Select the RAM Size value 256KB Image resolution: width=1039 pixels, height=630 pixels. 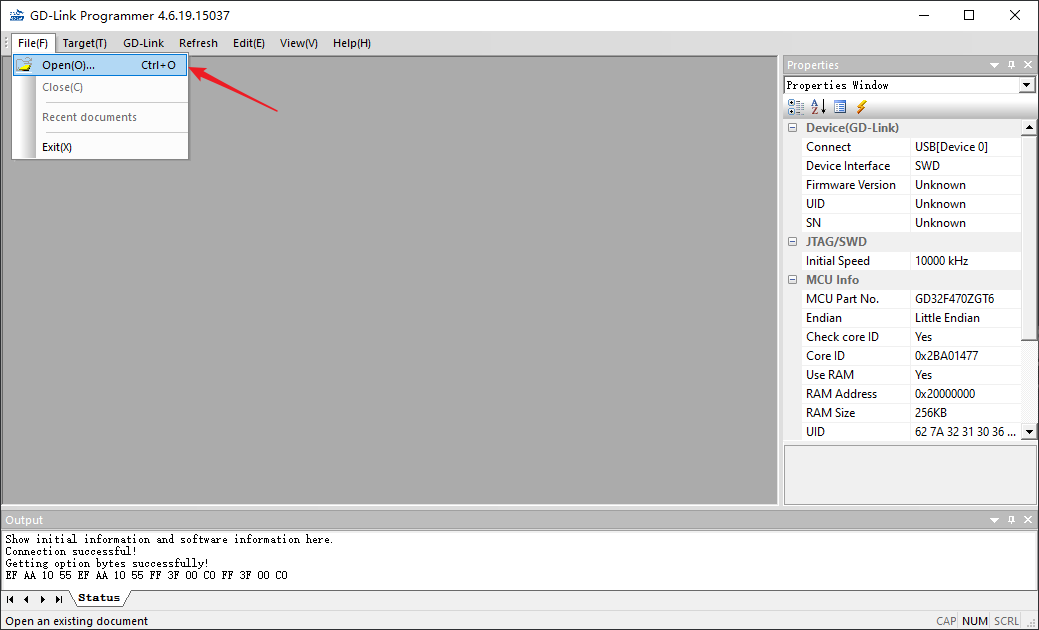point(930,413)
